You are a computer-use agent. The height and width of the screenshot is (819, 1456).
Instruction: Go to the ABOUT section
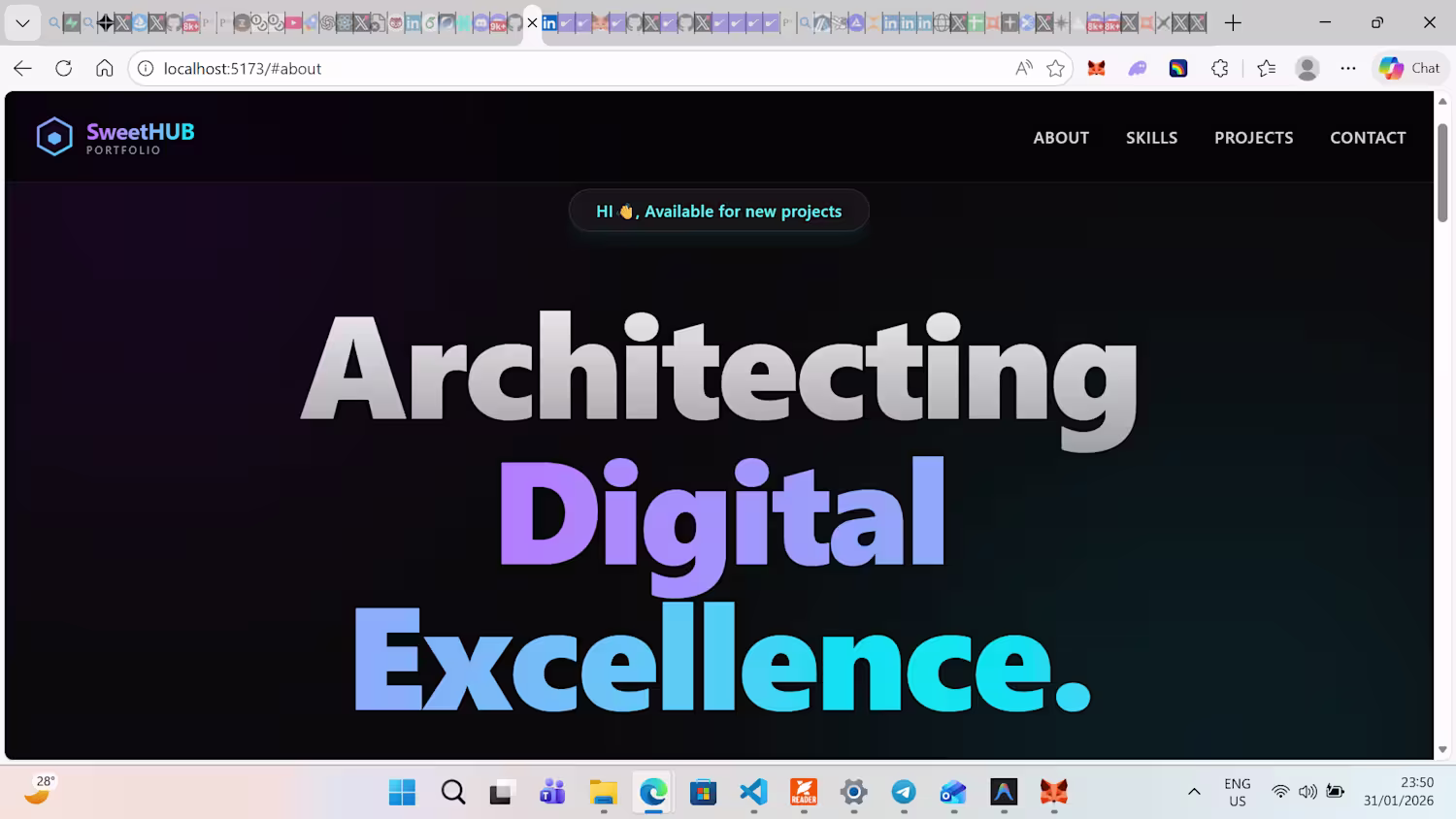(x=1061, y=138)
